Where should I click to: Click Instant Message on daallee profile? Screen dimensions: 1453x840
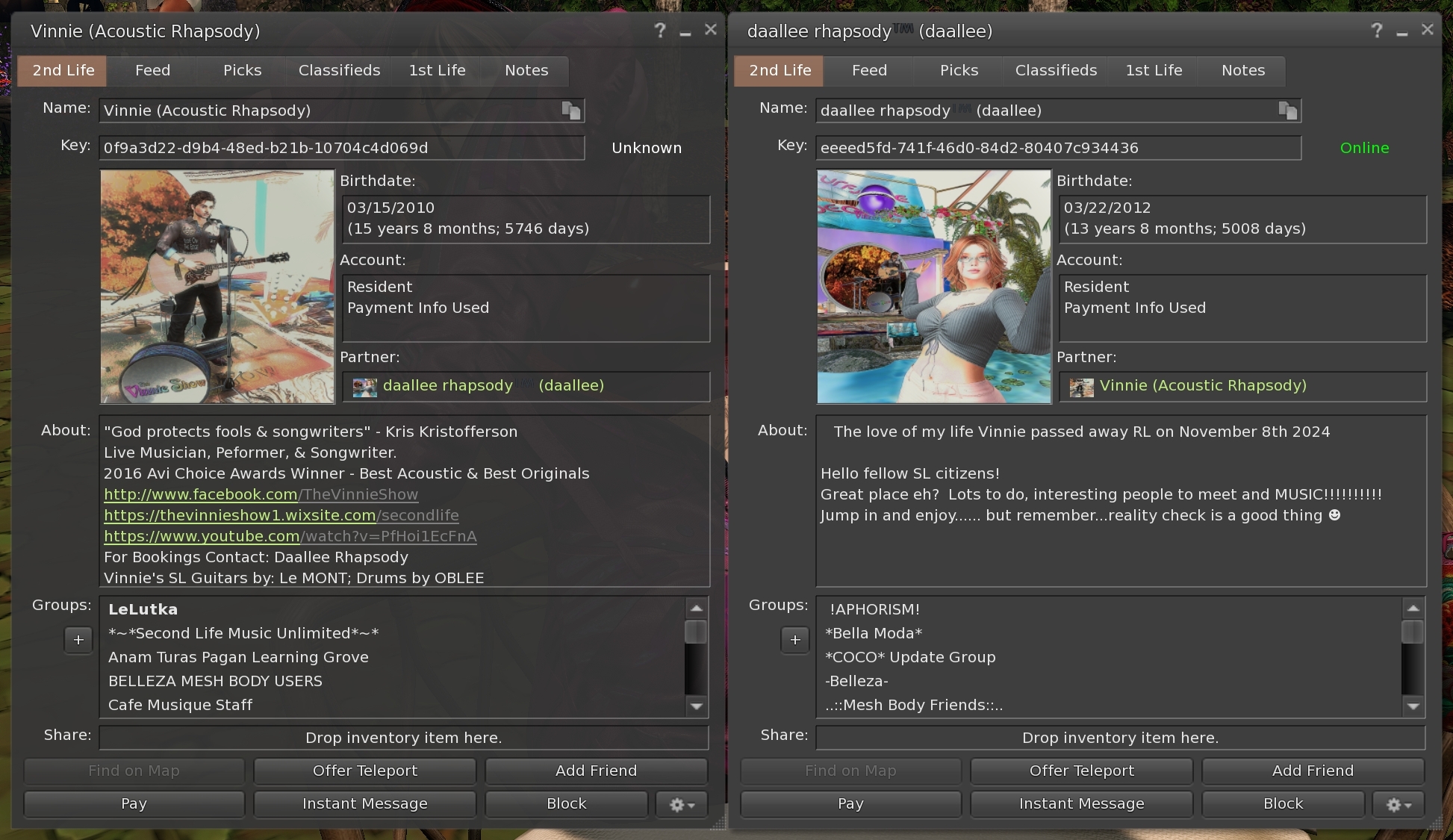pyautogui.click(x=1081, y=803)
